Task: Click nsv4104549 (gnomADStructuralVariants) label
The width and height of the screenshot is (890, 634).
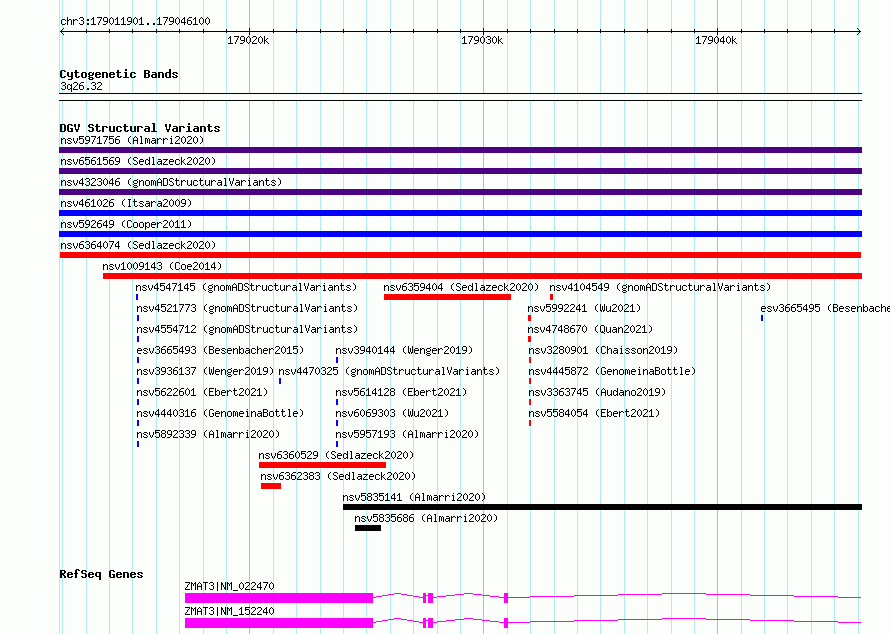Action: (x=660, y=287)
